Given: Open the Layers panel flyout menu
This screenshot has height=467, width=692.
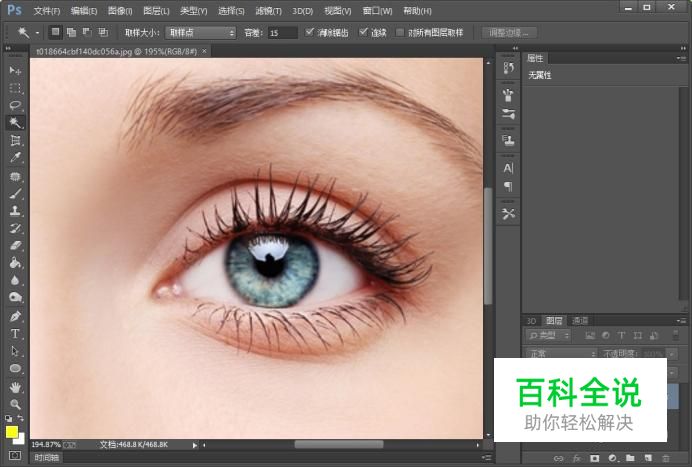Looking at the screenshot, I should pyautogui.click(x=682, y=320).
